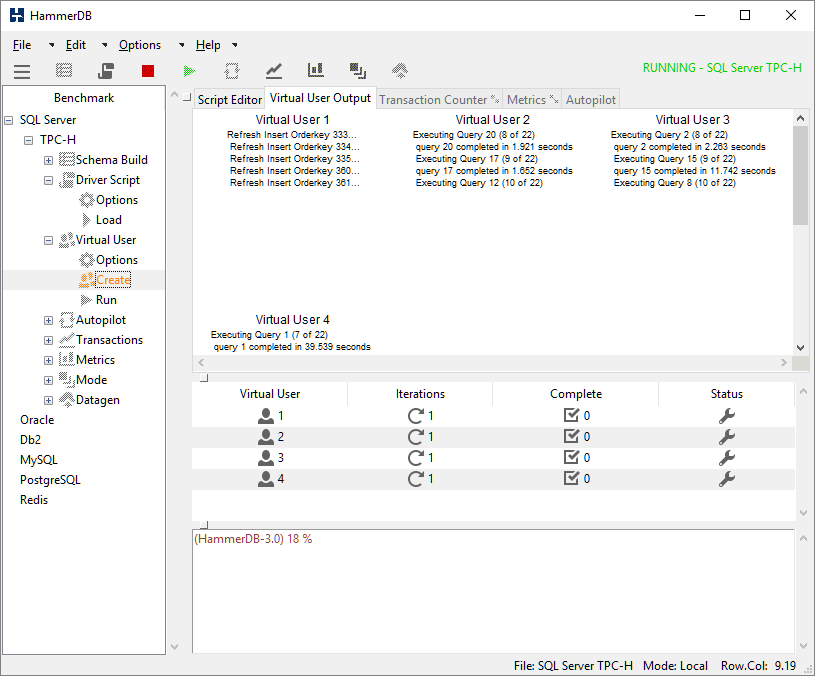Click the Iterations column header
The width and height of the screenshot is (815, 676).
[x=420, y=394]
